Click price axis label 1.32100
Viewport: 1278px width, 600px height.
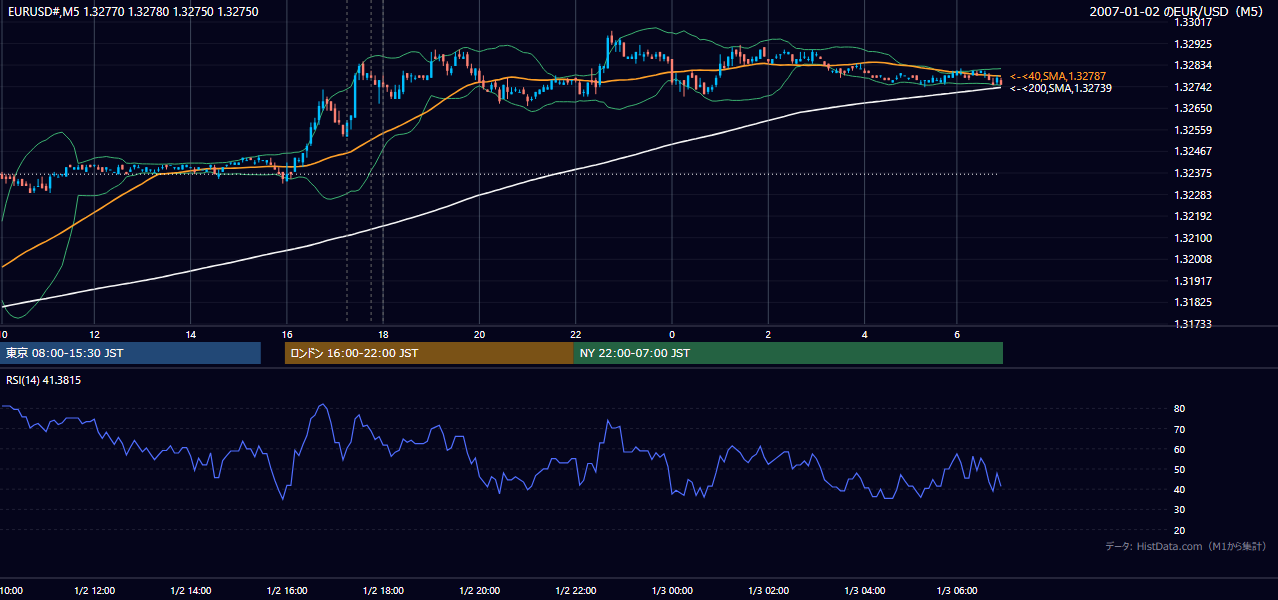point(1193,238)
